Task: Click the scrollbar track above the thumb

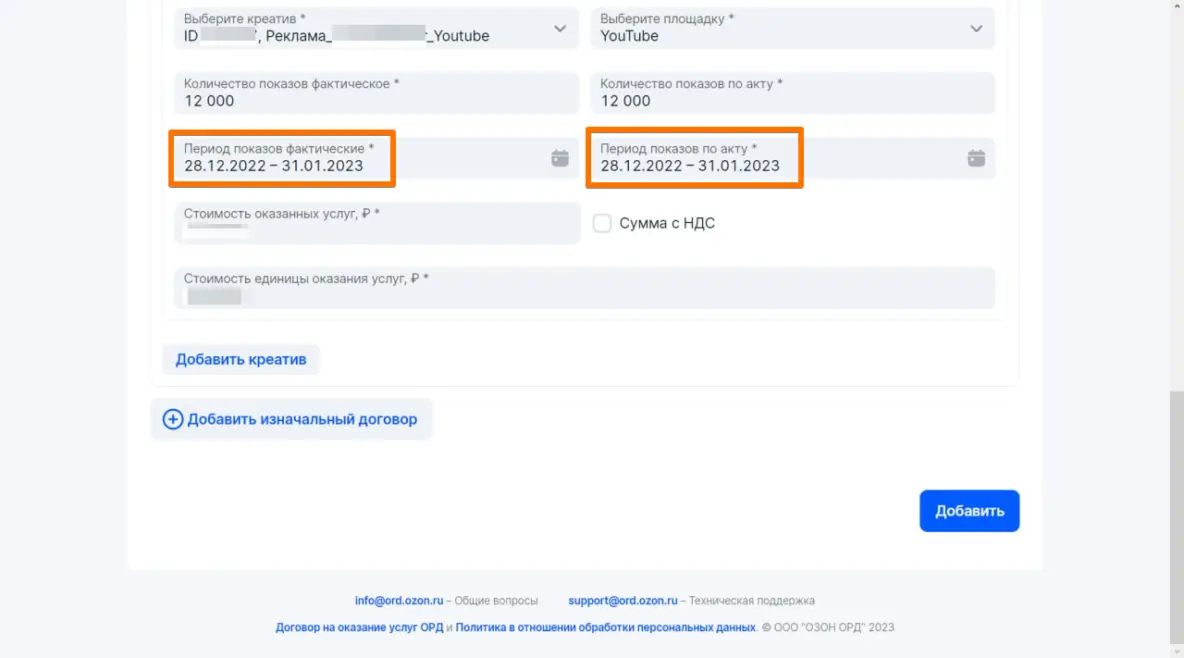Action: pos(1176,200)
